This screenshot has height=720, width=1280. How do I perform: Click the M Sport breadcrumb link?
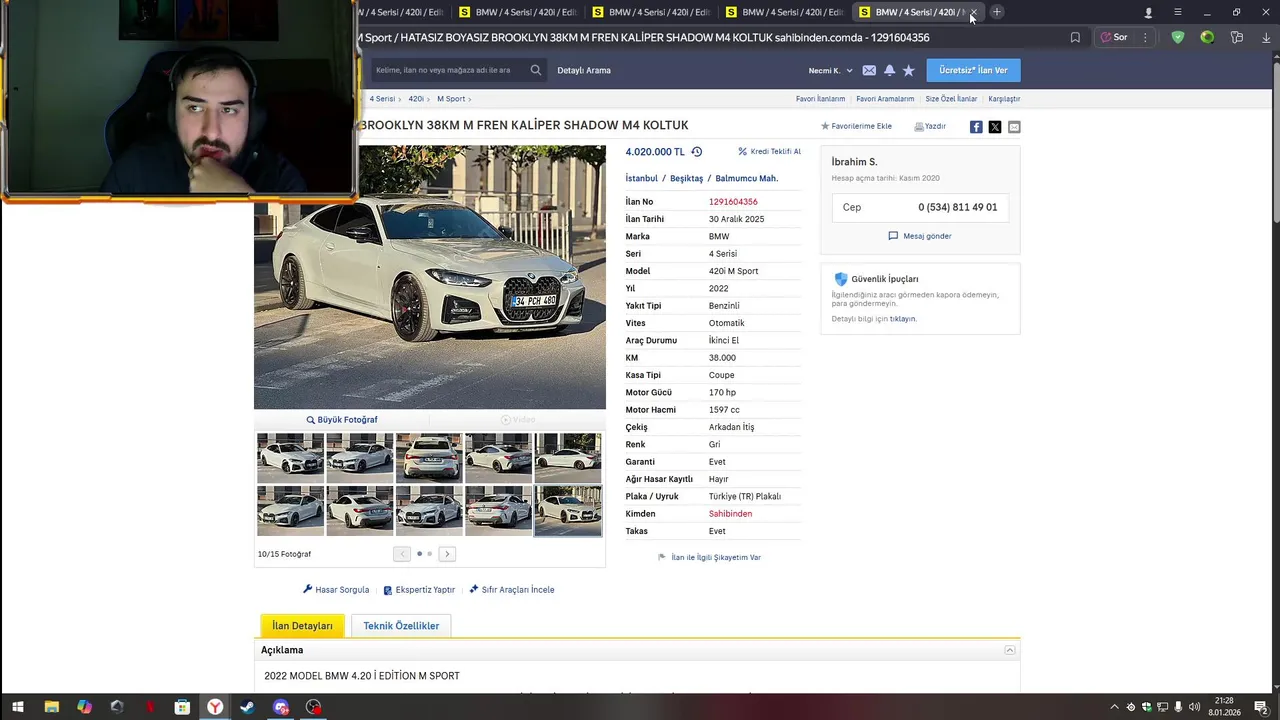(451, 99)
